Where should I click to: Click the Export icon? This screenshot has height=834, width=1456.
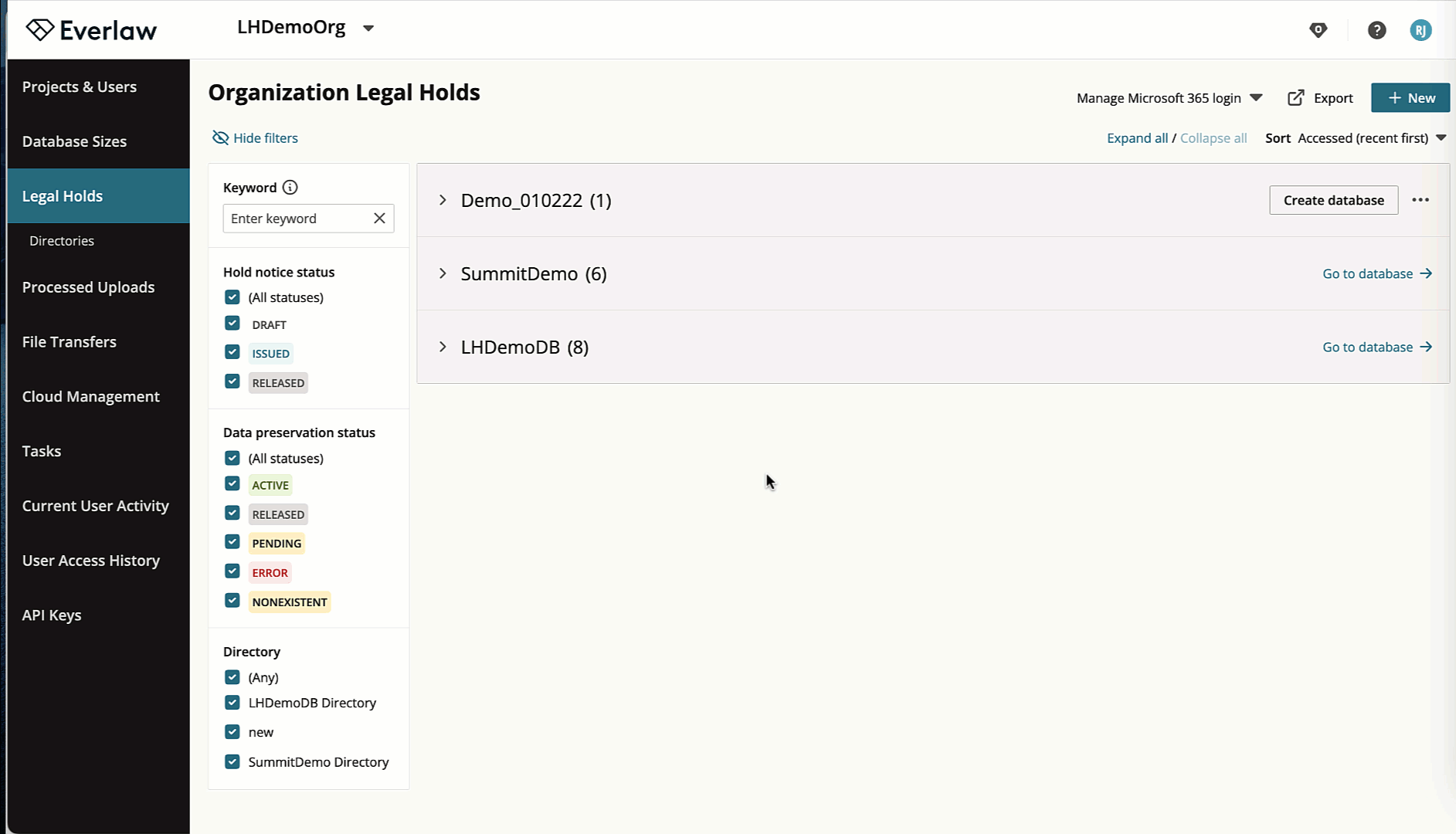point(1296,98)
